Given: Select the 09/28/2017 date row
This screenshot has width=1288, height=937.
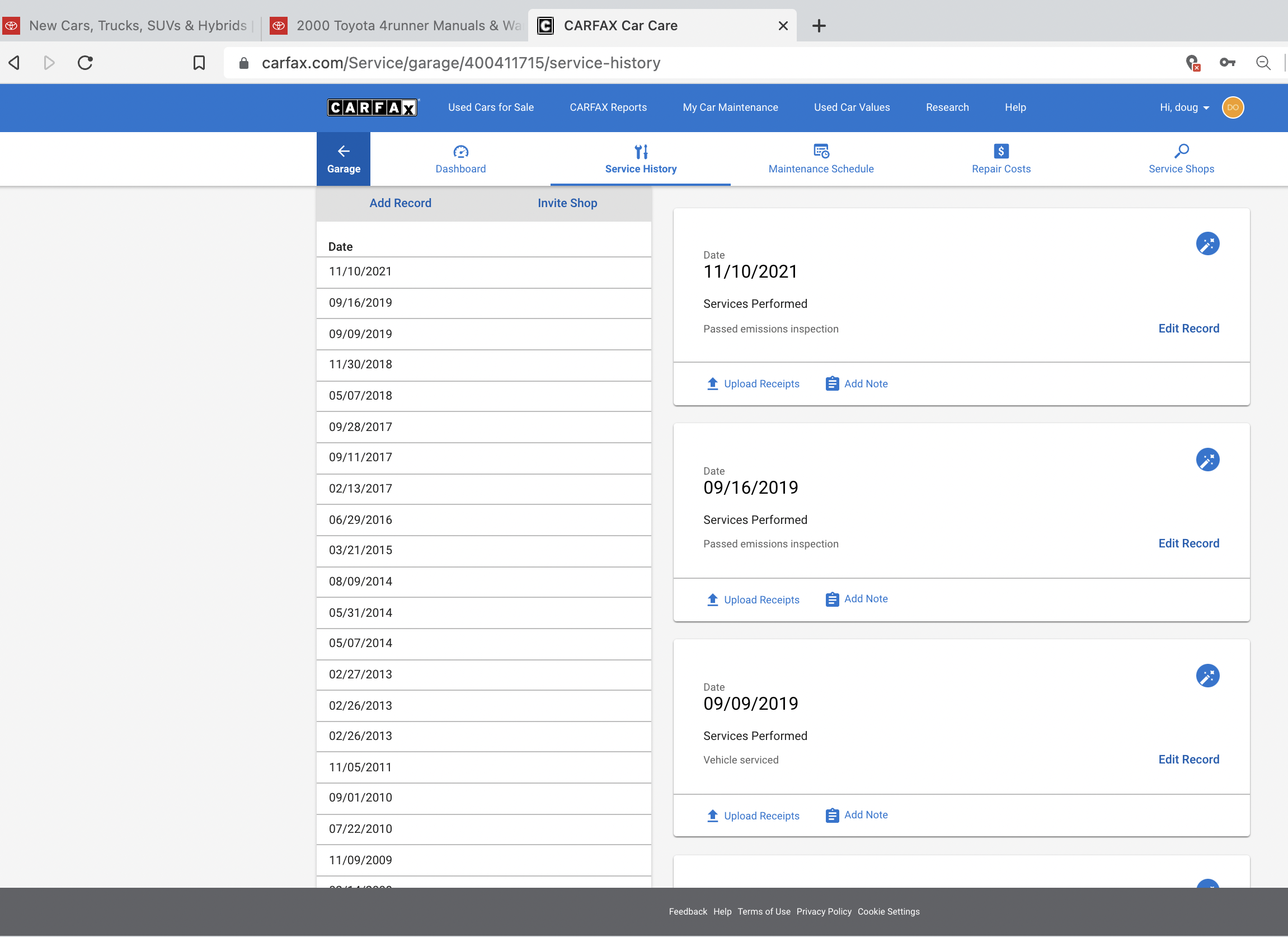Looking at the screenshot, I should (484, 427).
